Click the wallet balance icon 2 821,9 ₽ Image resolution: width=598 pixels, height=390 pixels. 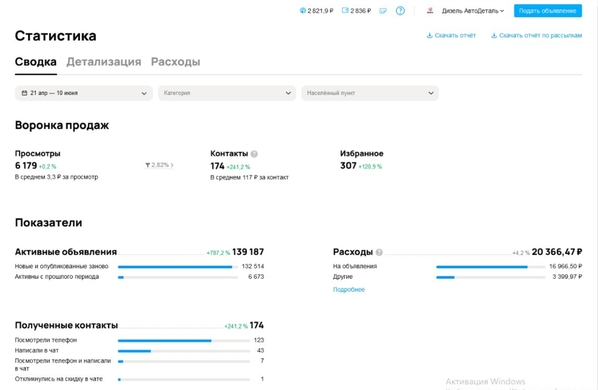point(302,11)
